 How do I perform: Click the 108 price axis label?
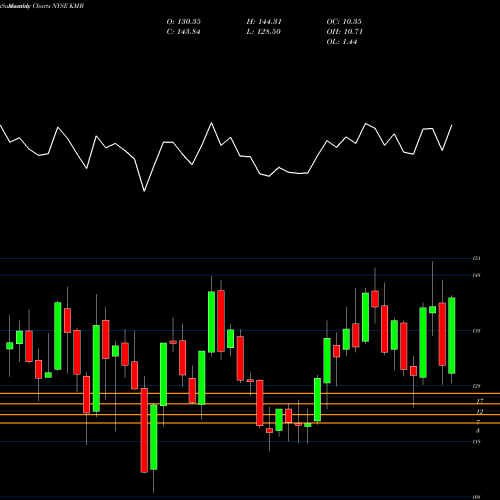tap(476, 497)
